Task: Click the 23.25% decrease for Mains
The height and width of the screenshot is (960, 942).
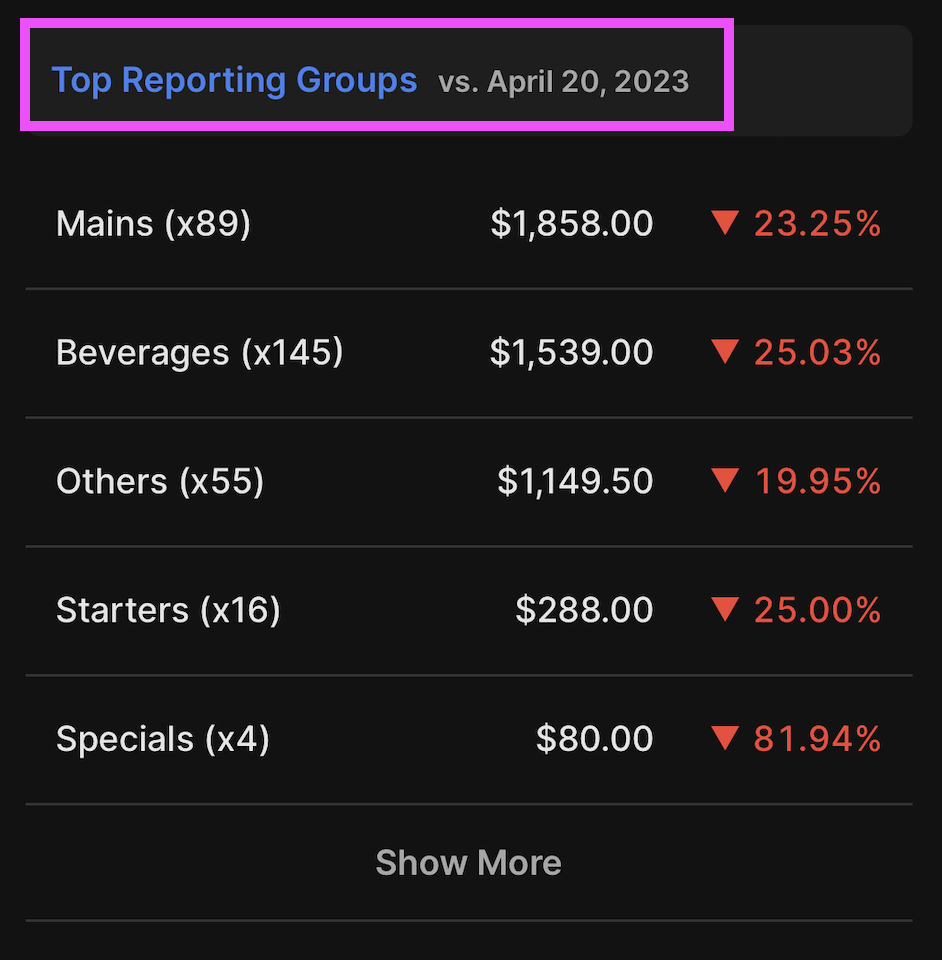Action: [x=817, y=224]
